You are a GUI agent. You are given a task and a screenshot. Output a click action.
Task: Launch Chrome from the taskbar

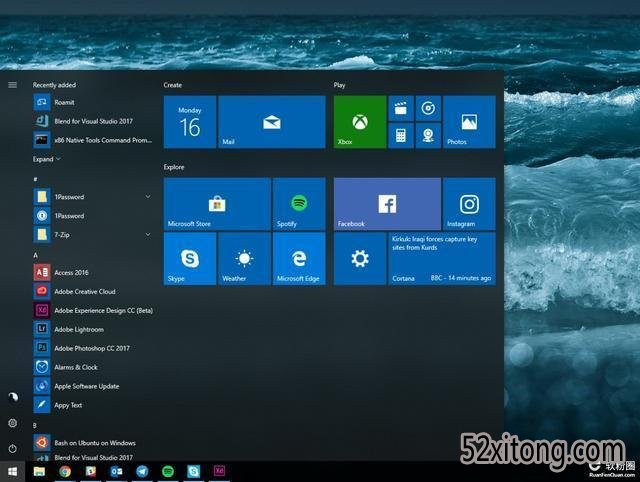point(65,472)
